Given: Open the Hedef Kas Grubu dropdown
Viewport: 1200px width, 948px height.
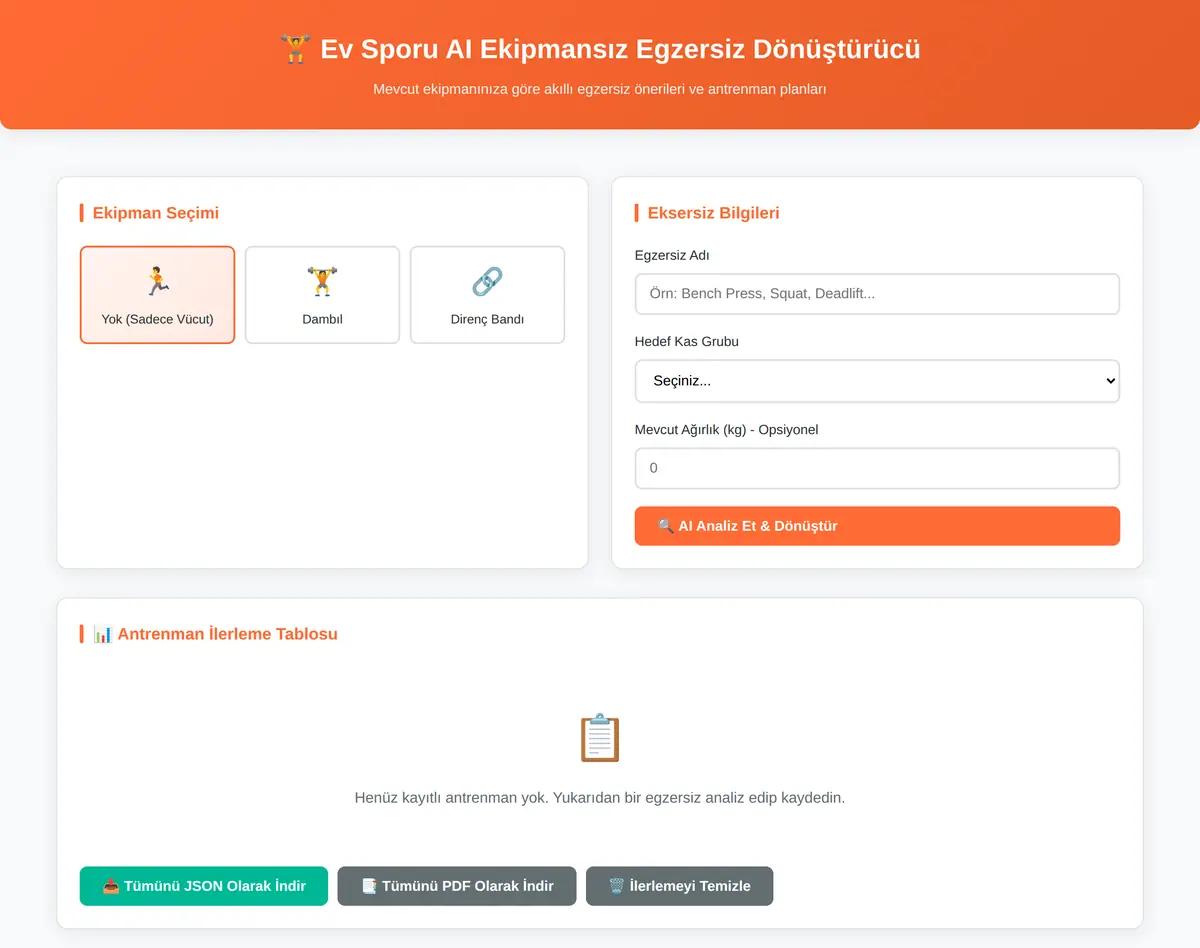Looking at the screenshot, I should 877,381.
